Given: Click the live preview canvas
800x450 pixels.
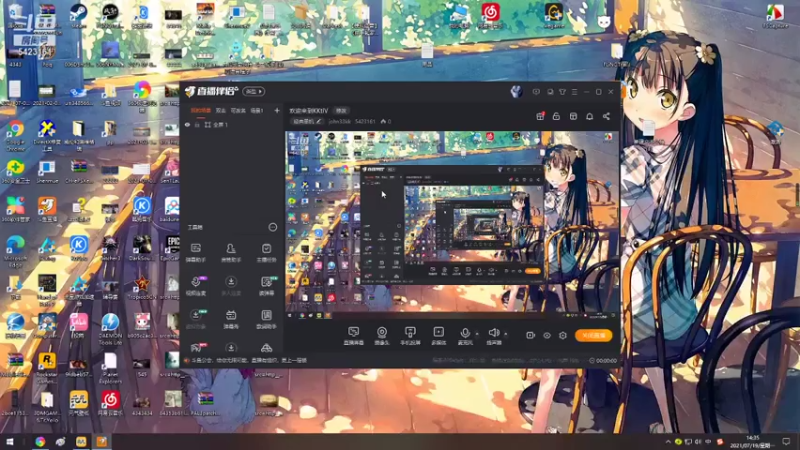Looking at the screenshot, I should click(x=452, y=226).
